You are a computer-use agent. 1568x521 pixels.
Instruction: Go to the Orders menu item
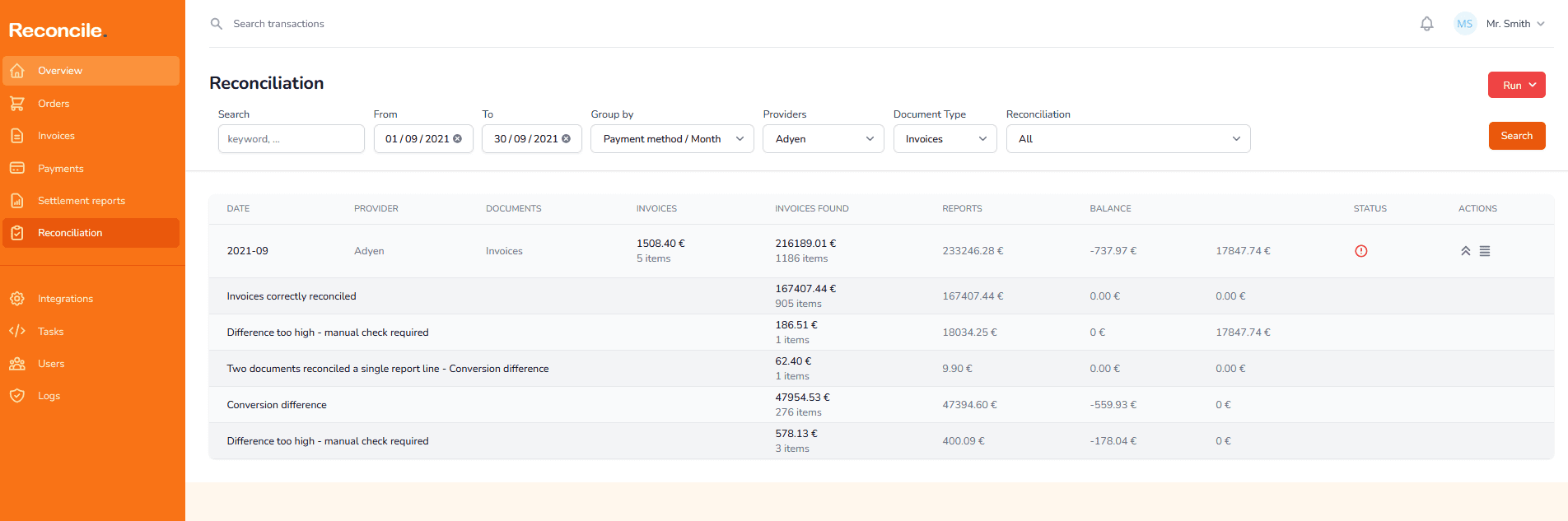[91, 104]
